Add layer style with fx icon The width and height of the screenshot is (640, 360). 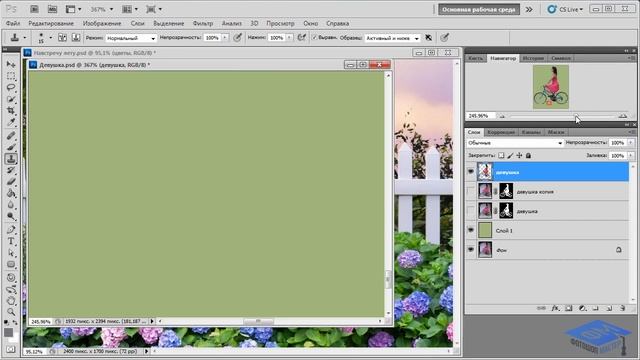tap(555, 309)
